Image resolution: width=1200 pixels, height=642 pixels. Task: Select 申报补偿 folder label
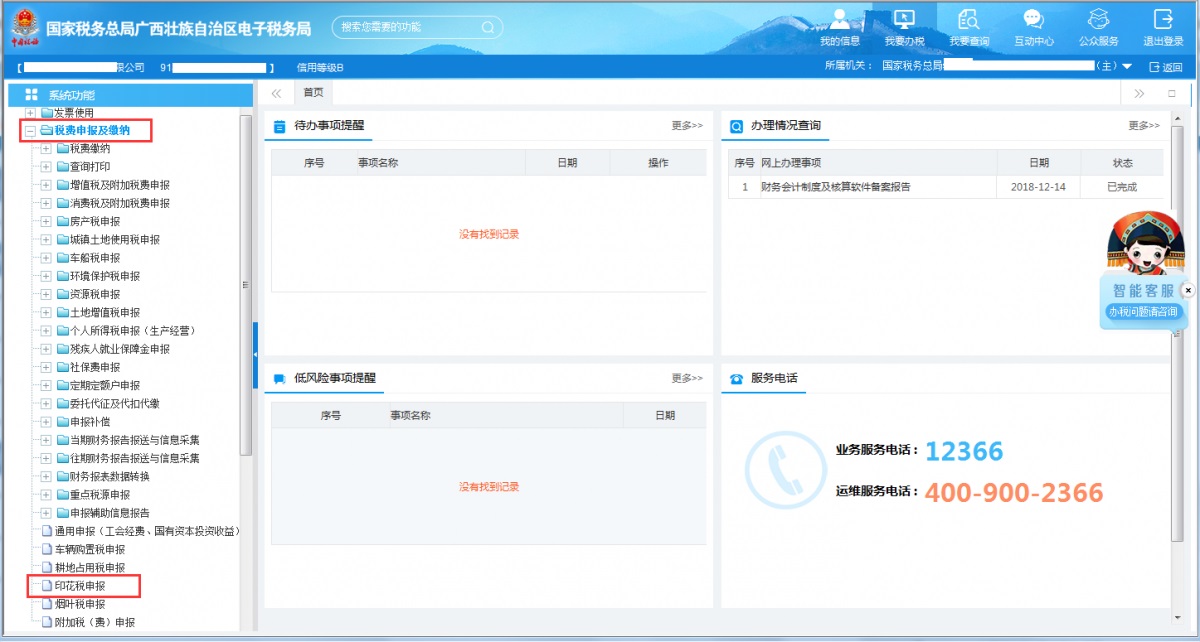pos(90,422)
